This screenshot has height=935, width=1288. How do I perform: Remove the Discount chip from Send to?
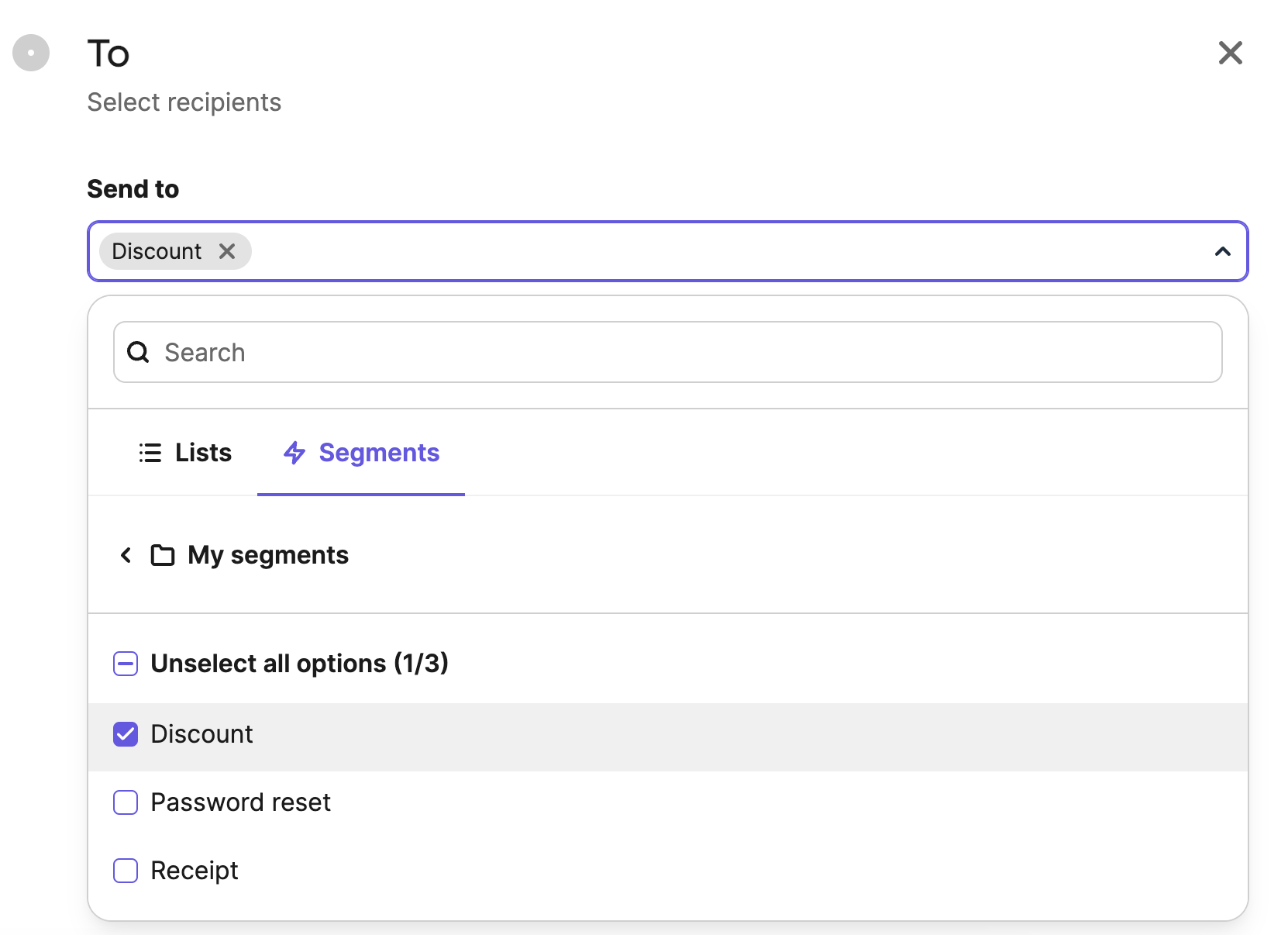(x=227, y=251)
